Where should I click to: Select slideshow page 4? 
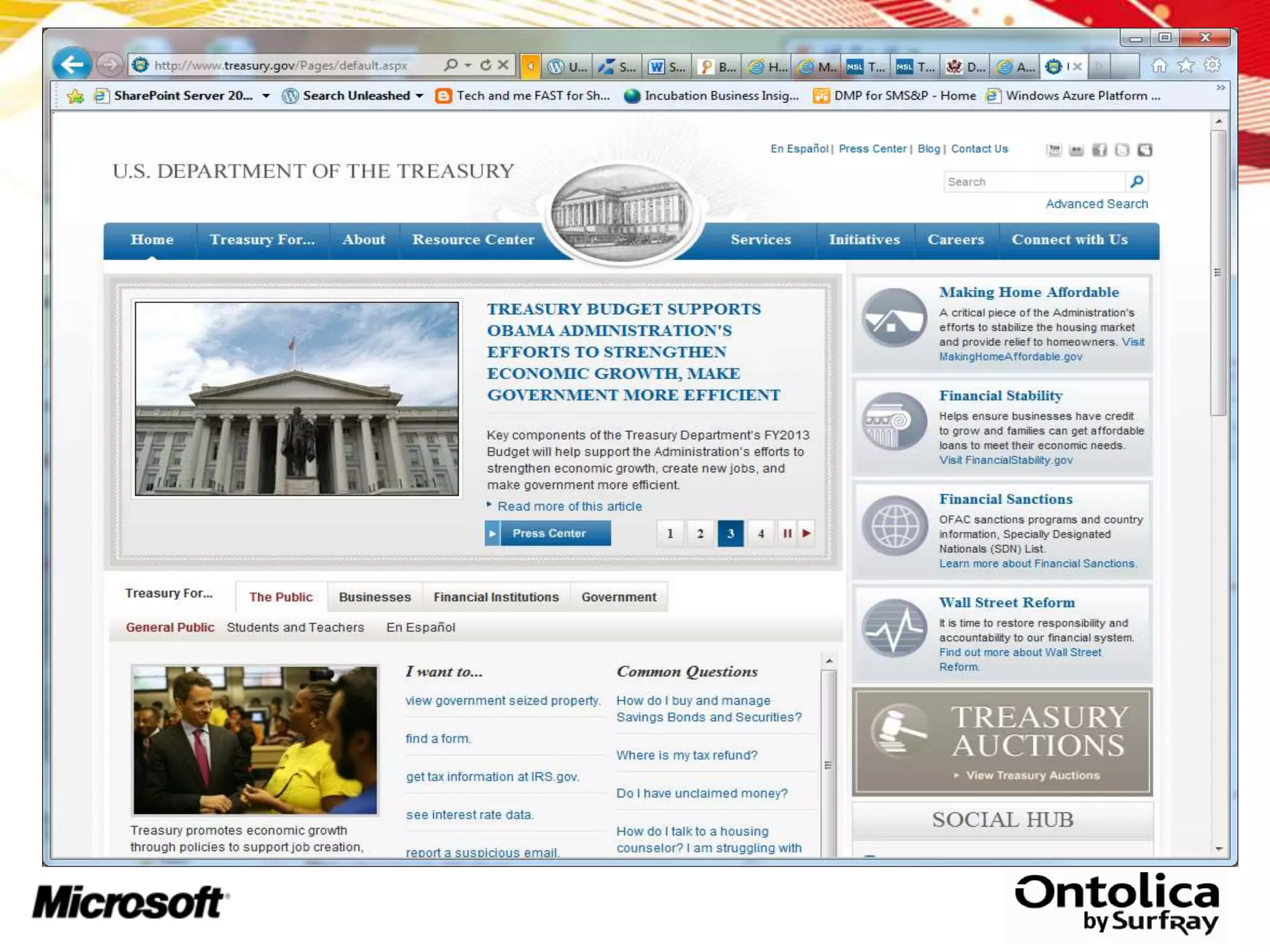(x=761, y=534)
